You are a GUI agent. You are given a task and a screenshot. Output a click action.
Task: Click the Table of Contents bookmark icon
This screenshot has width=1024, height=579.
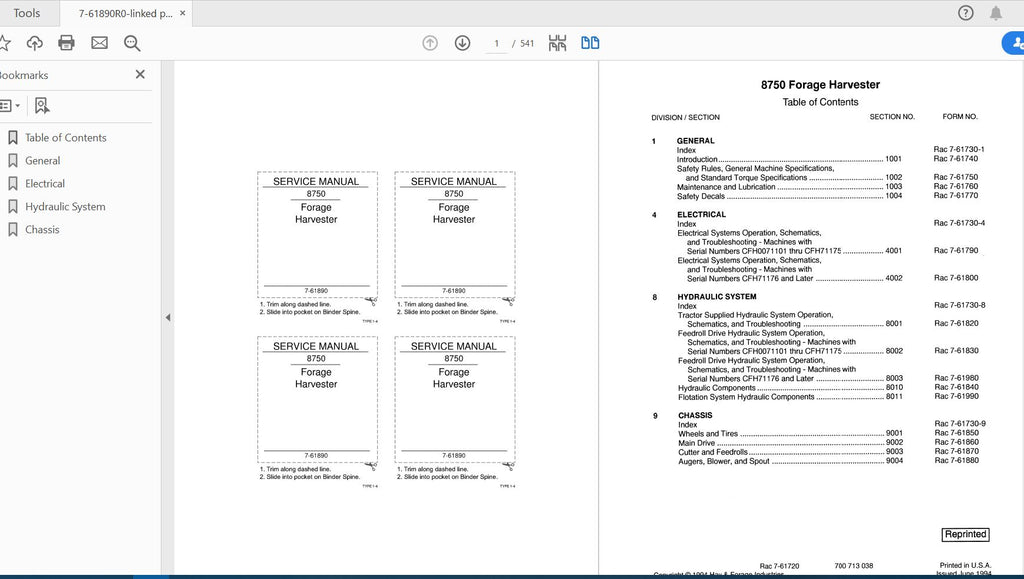pos(12,138)
